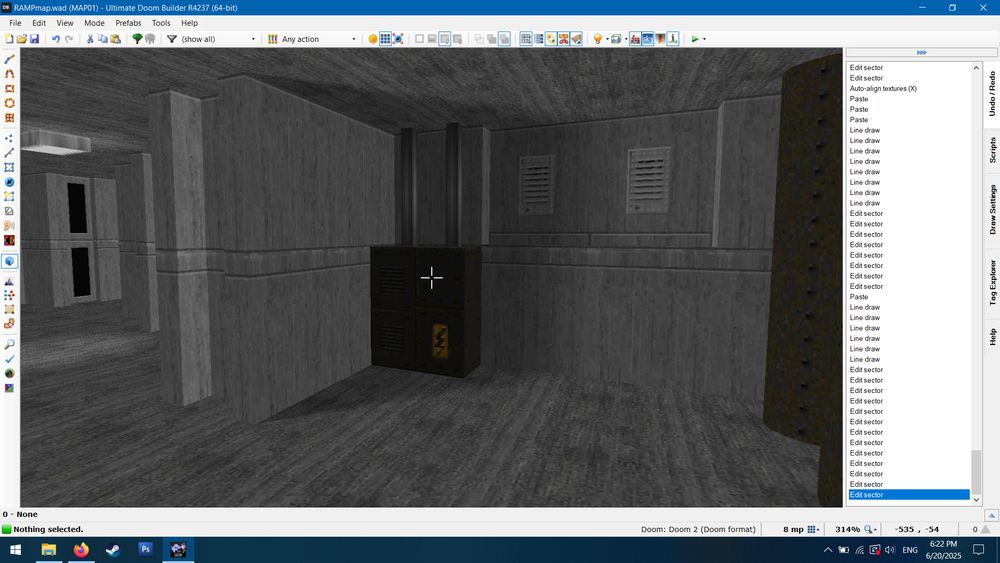Click the Windows Start button
Screen dimensions: 1000x563
[15, 550]
